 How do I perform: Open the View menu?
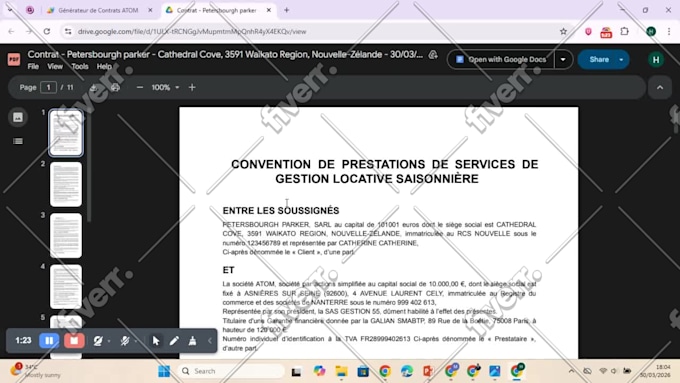[55, 66]
